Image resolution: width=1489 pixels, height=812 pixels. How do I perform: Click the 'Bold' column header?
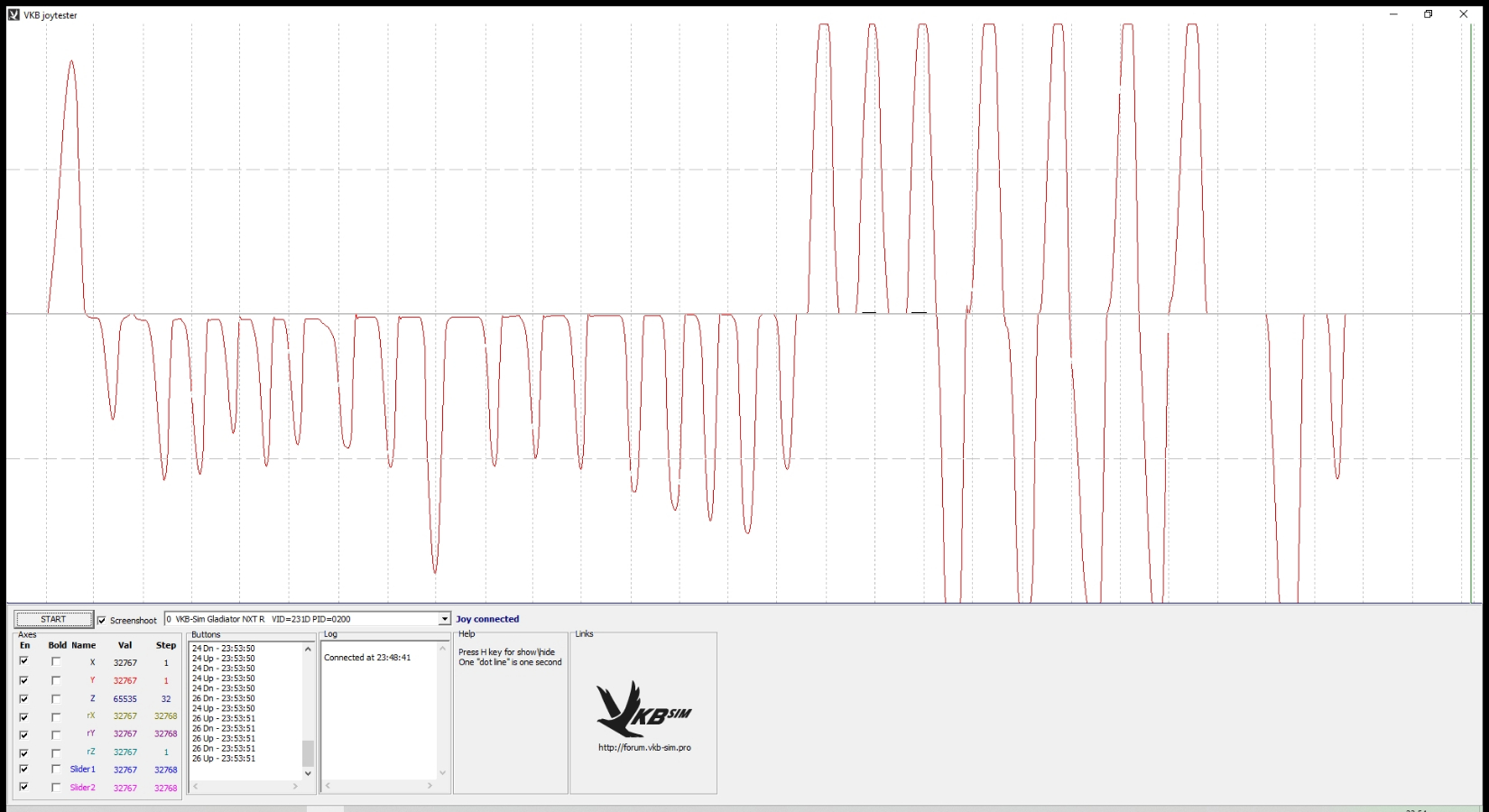coord(57,646)
